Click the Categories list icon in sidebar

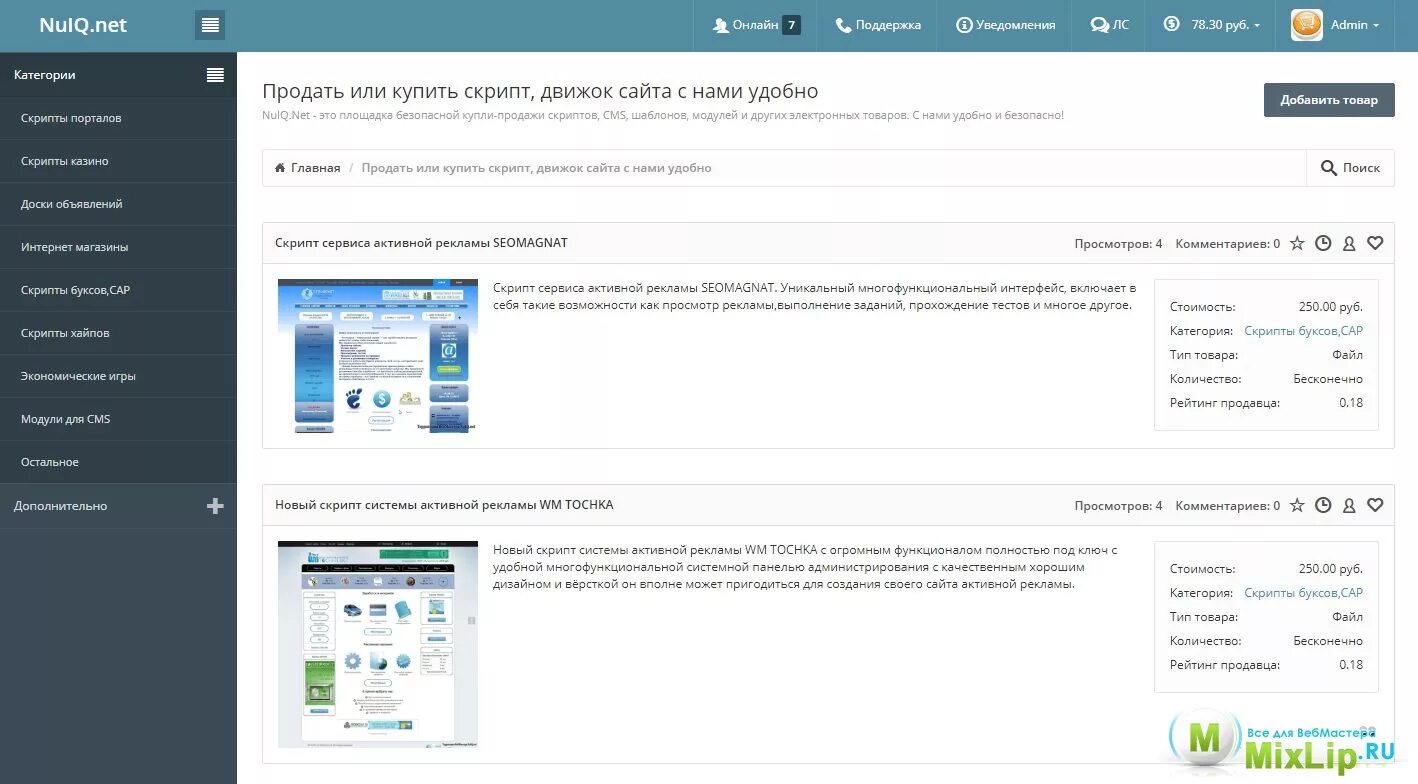pyautogui.click(x=215, y=75)
